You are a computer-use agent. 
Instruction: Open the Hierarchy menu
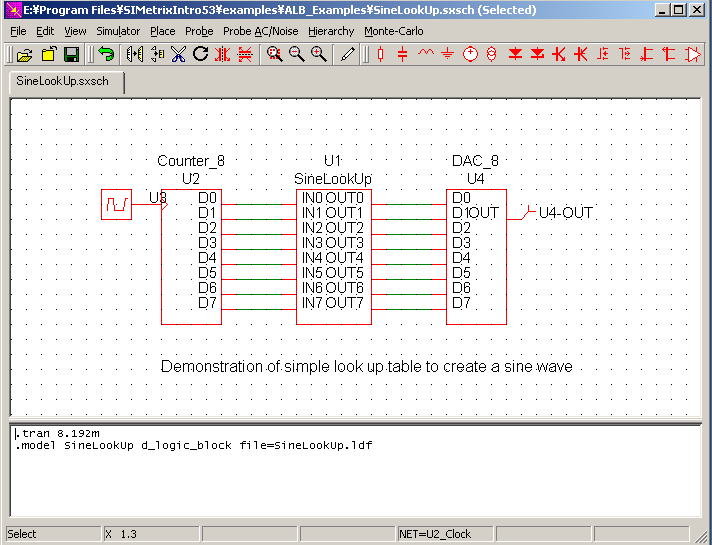coord(331,31)
